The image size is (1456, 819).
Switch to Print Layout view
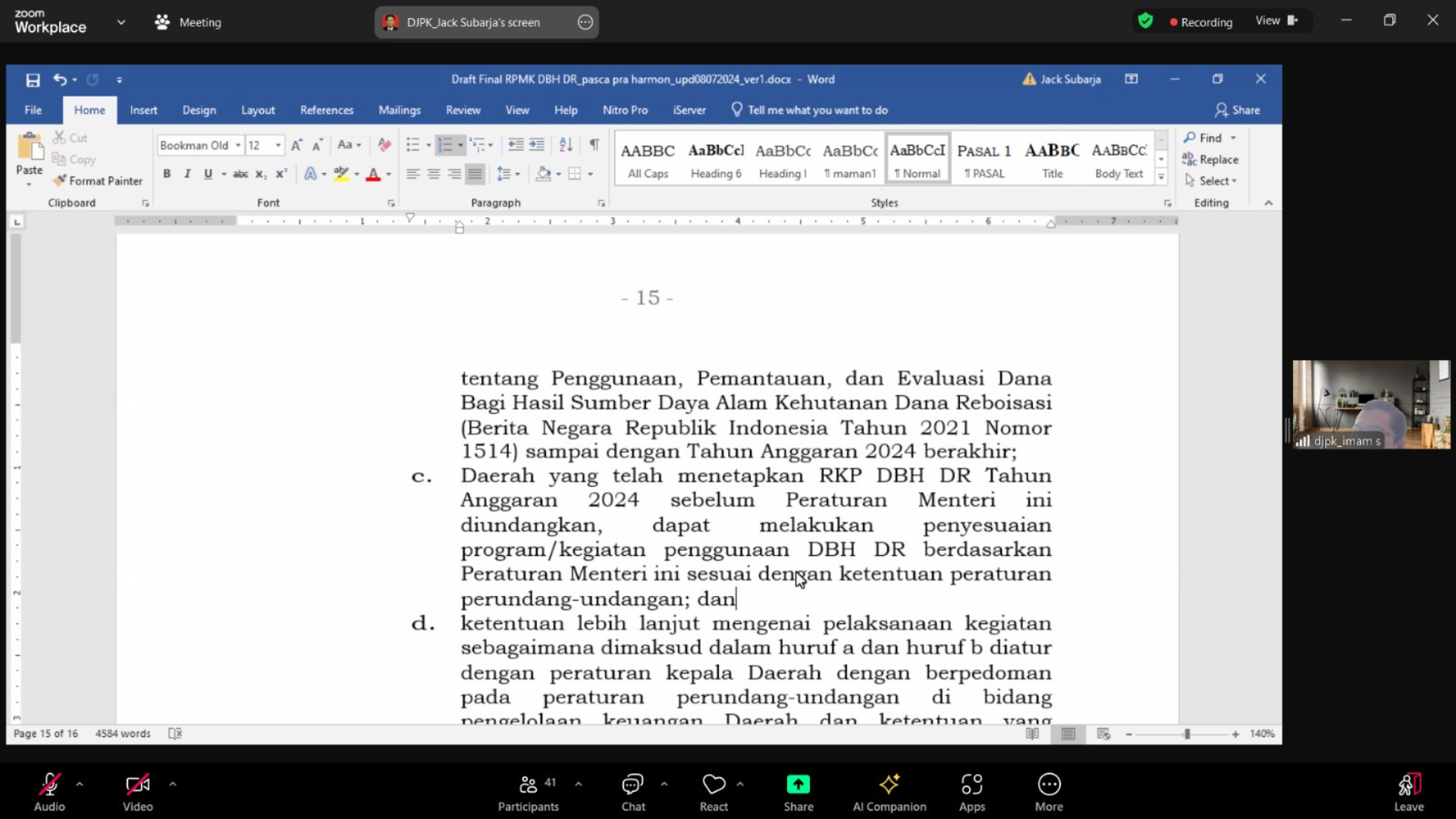[x=1068, y=733]
